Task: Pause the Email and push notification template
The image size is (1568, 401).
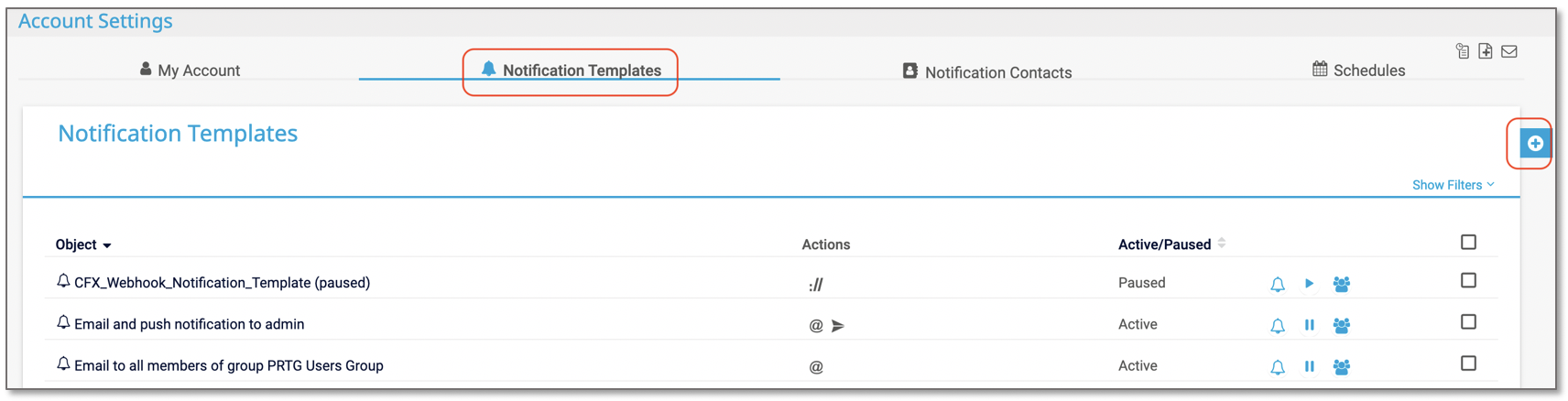Action: click(x=1309, y=325)
